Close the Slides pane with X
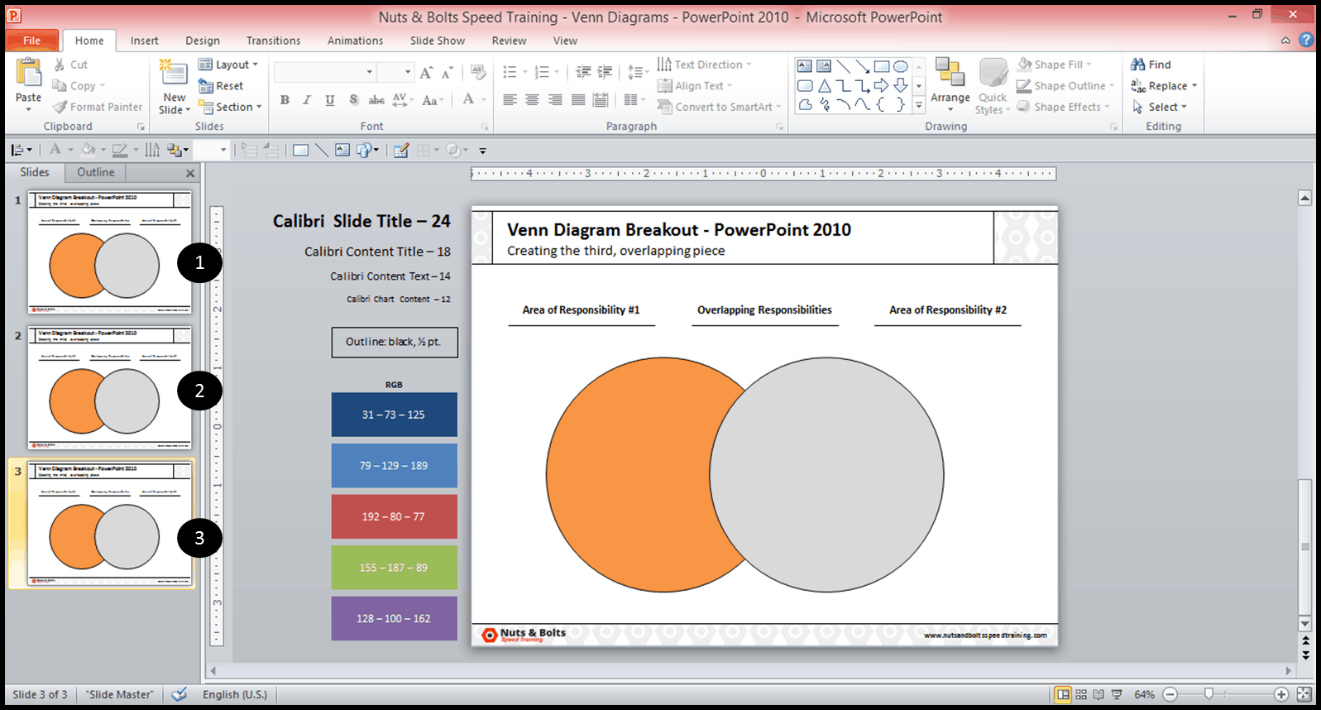The height and width of the screenshot is (710, 1321). point(190,173)
